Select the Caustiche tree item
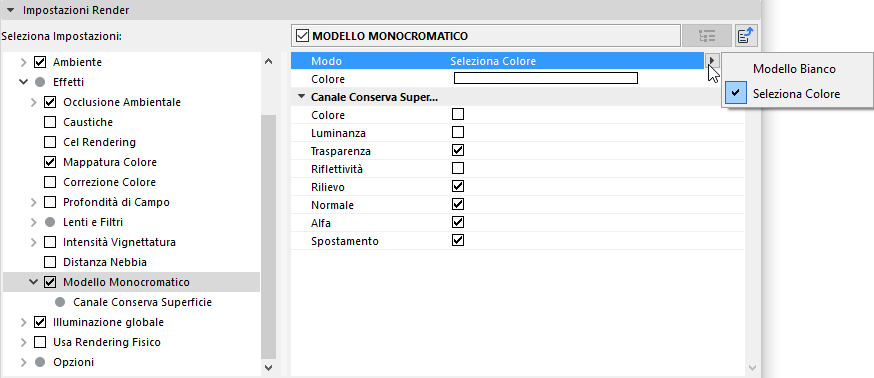 [x=88, y=122]
